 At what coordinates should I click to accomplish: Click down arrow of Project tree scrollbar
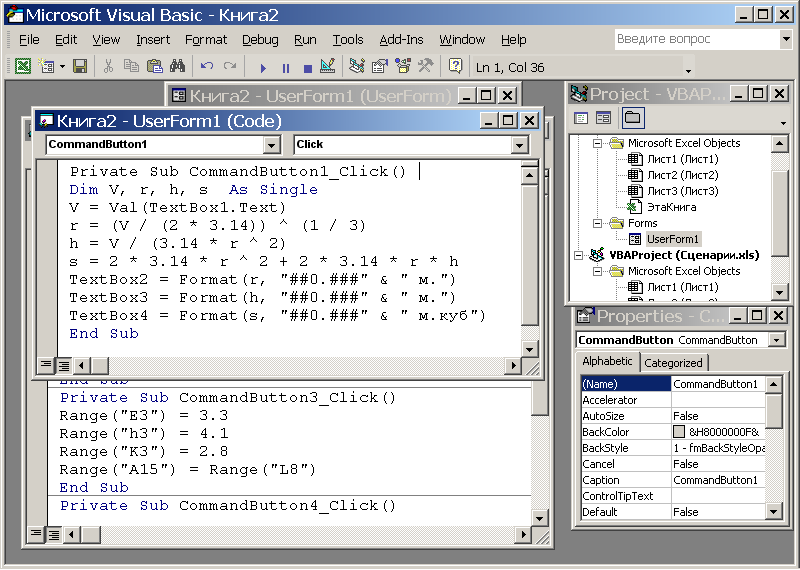click(x=779, y=293)
